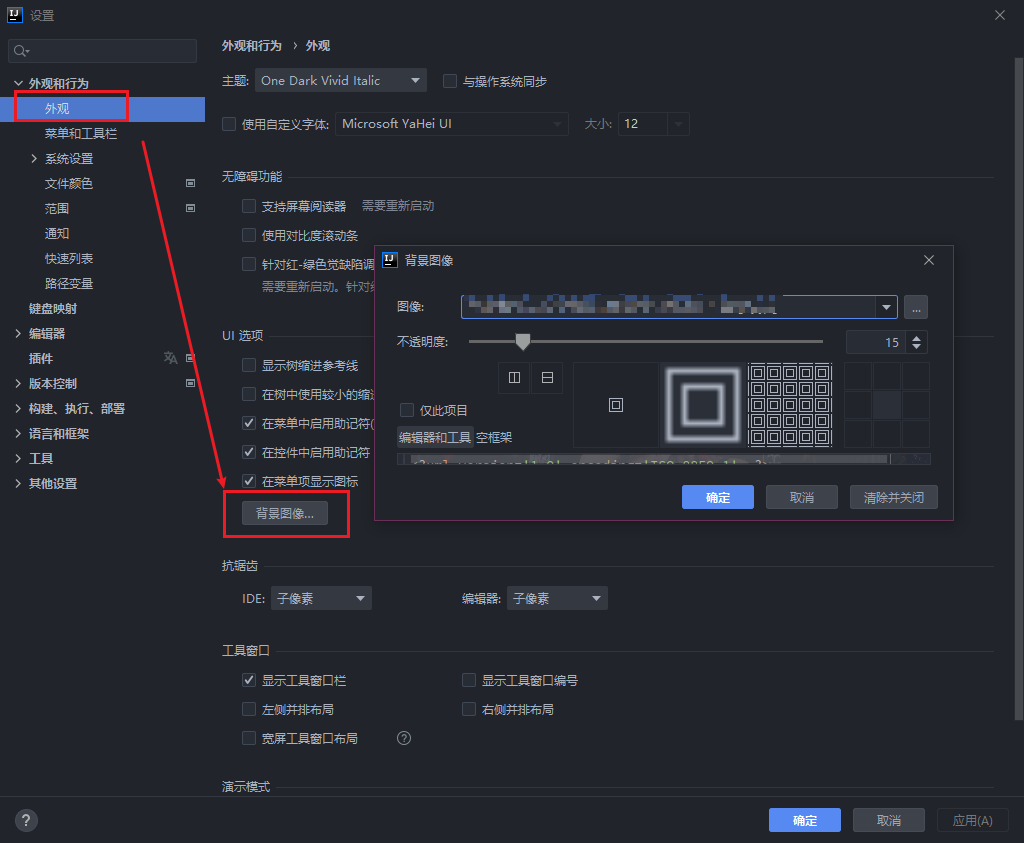Expand the 语言和框架 category

[18, 434]
